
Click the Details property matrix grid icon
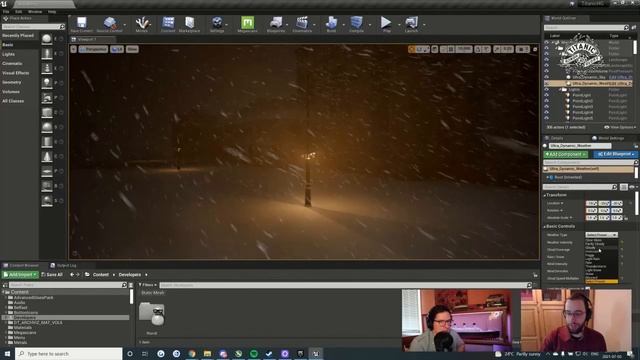pyautogui.click(x=624, y=187)
